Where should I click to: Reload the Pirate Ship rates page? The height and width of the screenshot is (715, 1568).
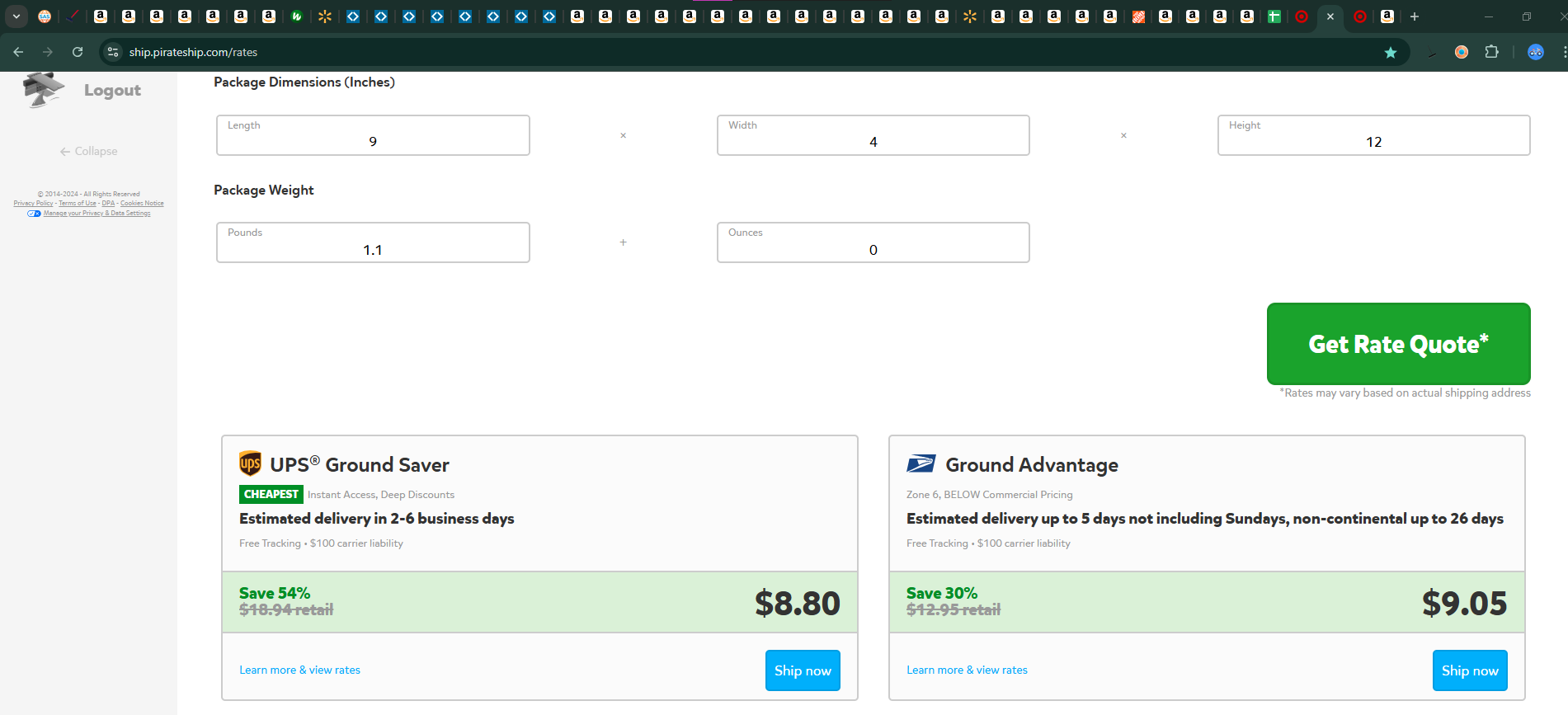[x=78, y=52]
